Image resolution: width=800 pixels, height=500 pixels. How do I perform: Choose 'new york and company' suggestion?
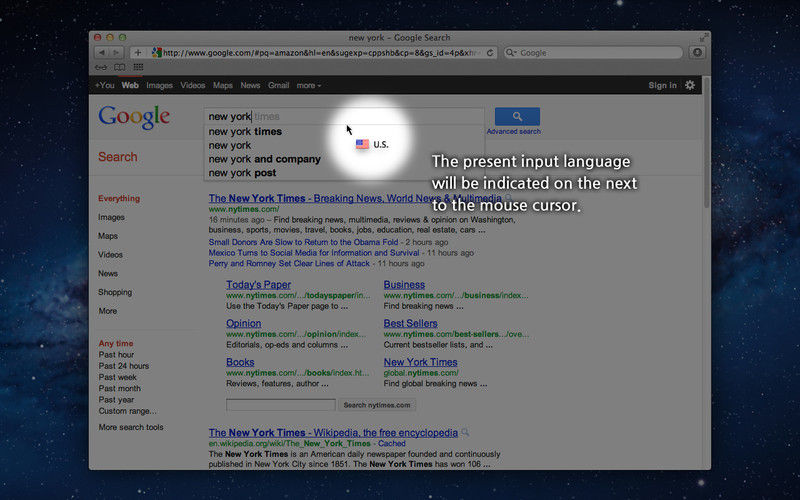(264, 159)
